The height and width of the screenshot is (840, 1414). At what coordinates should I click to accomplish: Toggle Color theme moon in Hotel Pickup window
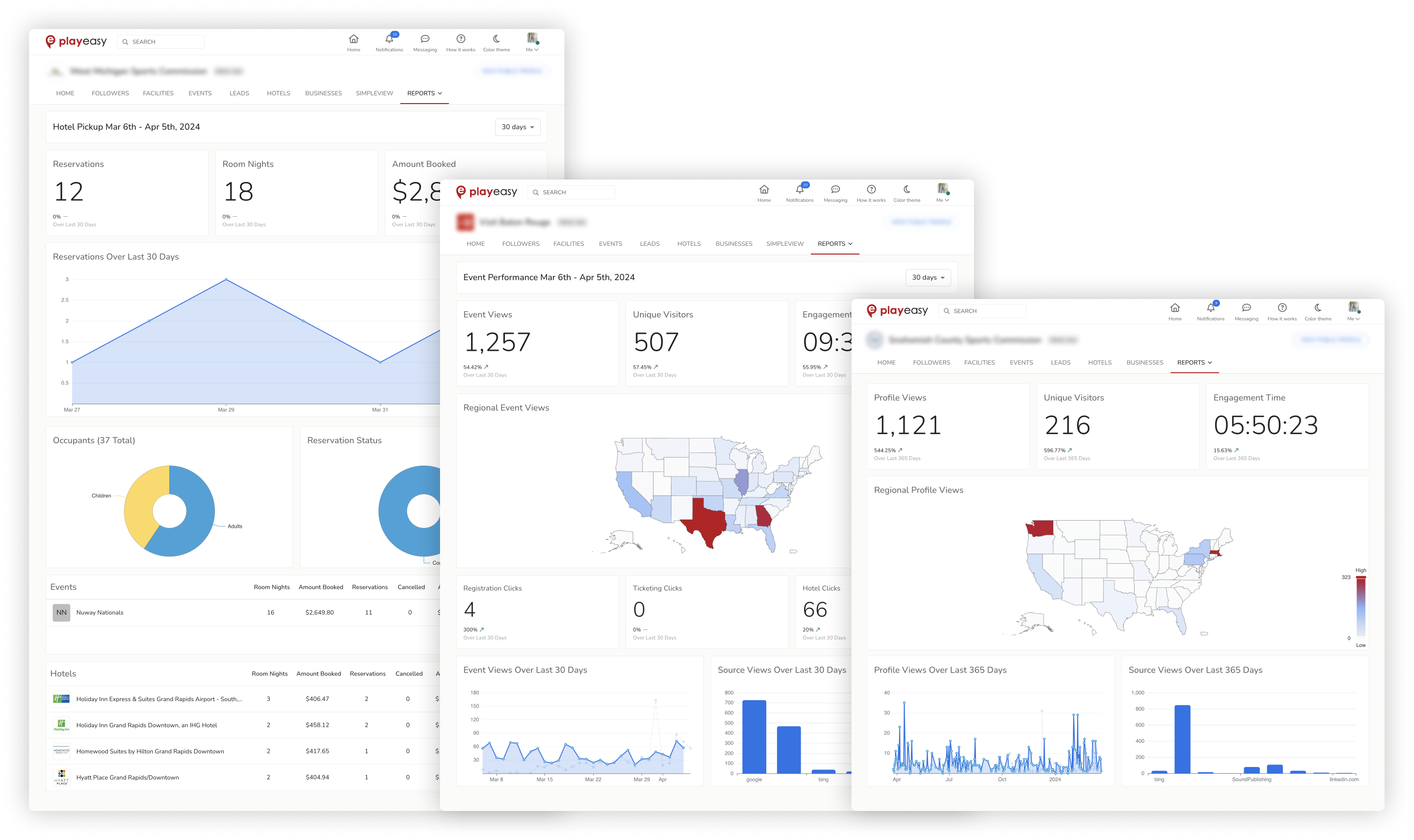click(x=496, y=39)
